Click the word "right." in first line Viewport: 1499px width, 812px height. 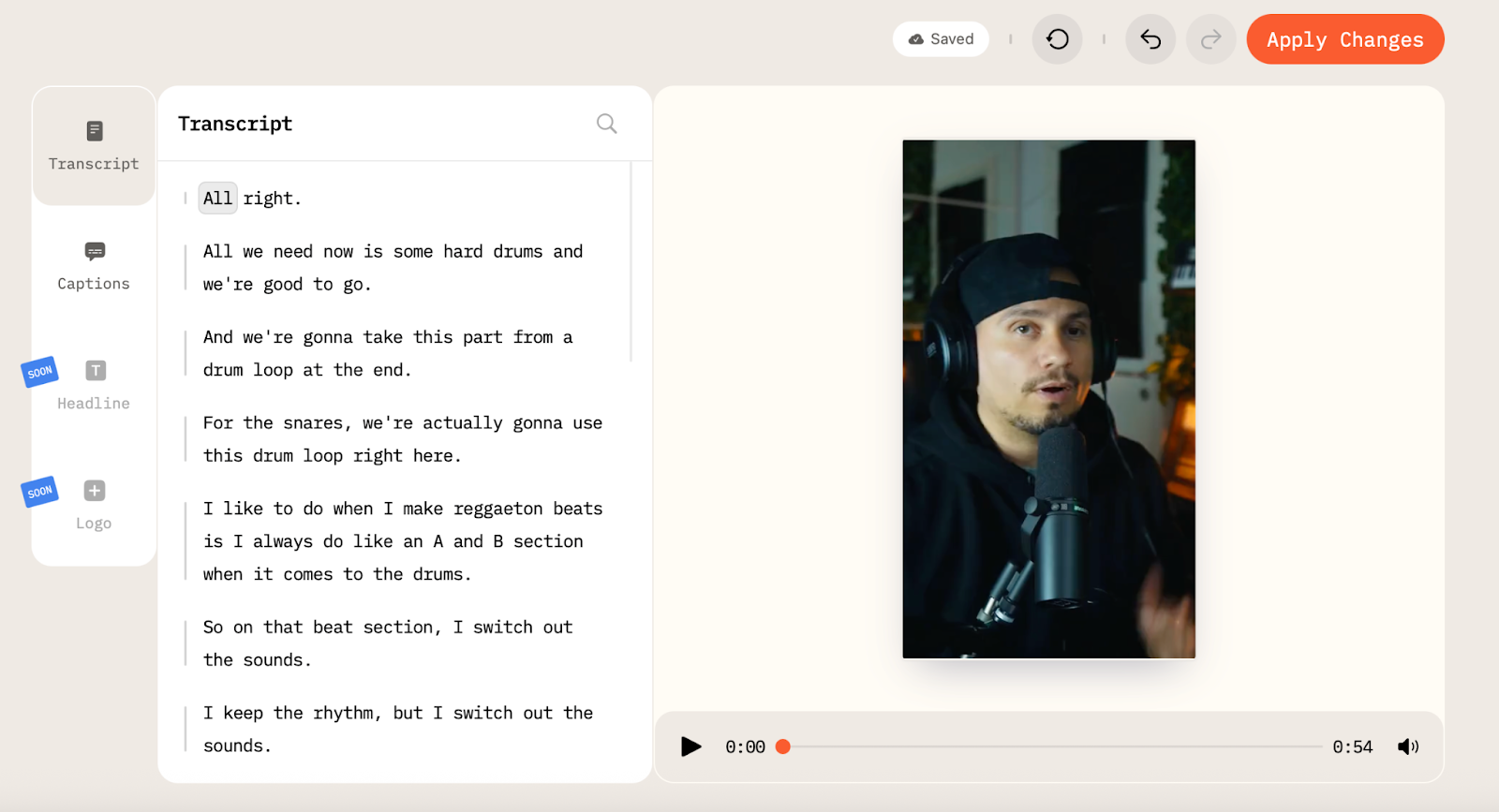[x=273, y=199]
